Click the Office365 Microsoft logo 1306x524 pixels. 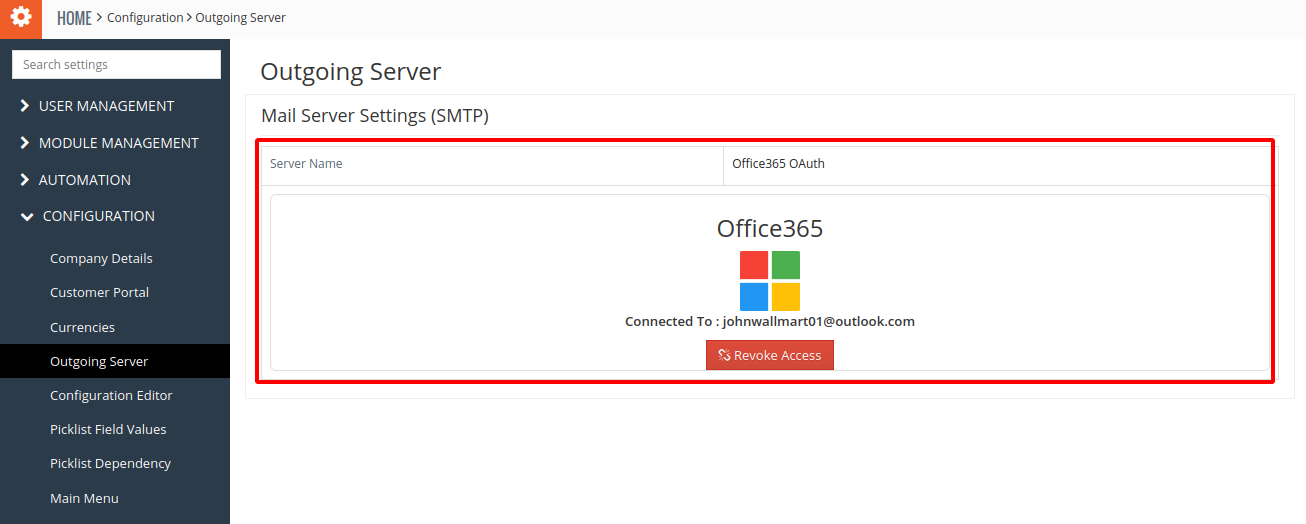(770, 281)
